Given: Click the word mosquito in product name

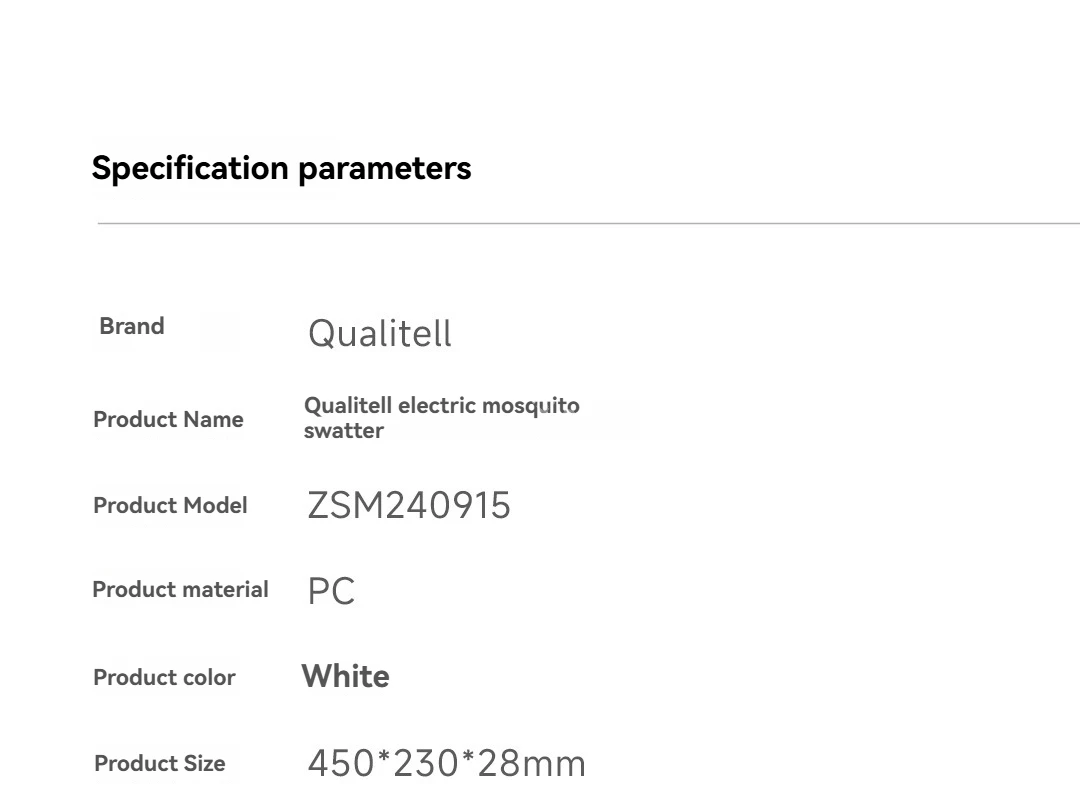Looking at the screenshot, I should click(531, 406).
